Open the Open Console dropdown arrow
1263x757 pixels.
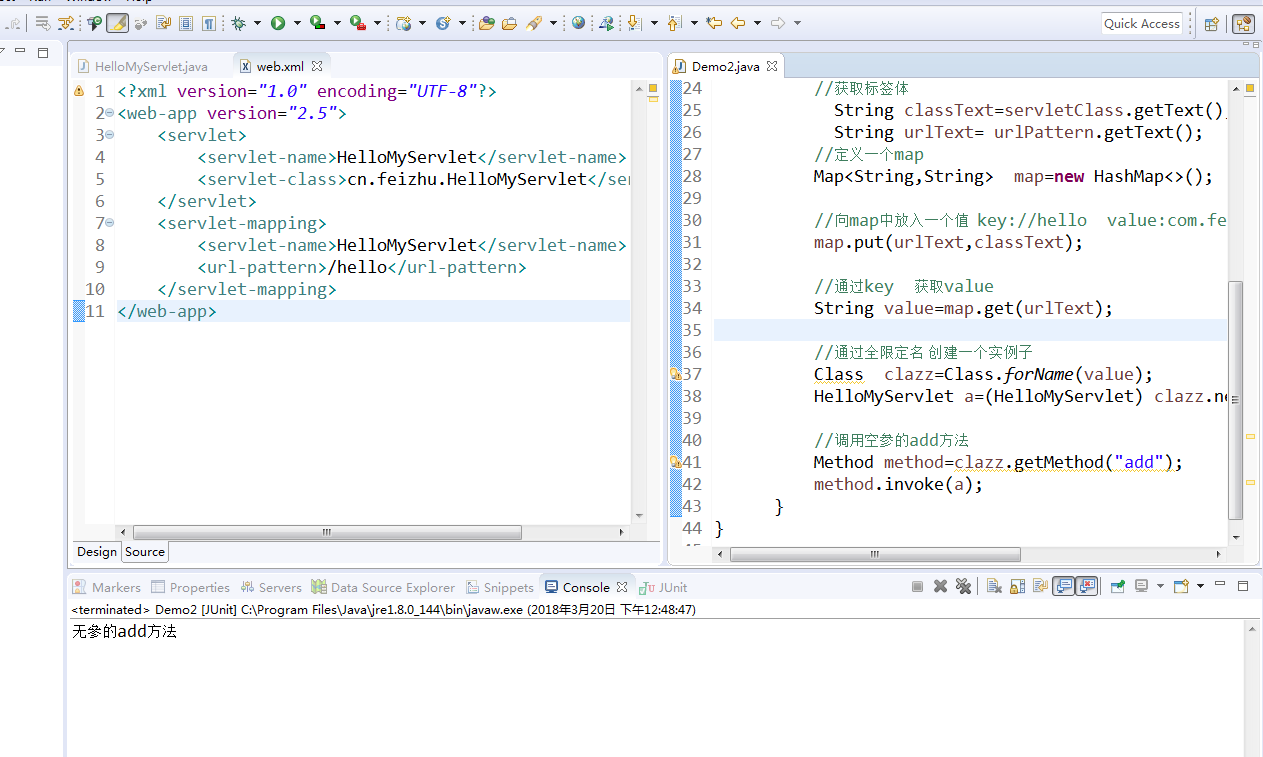[x=1200, y=587]
